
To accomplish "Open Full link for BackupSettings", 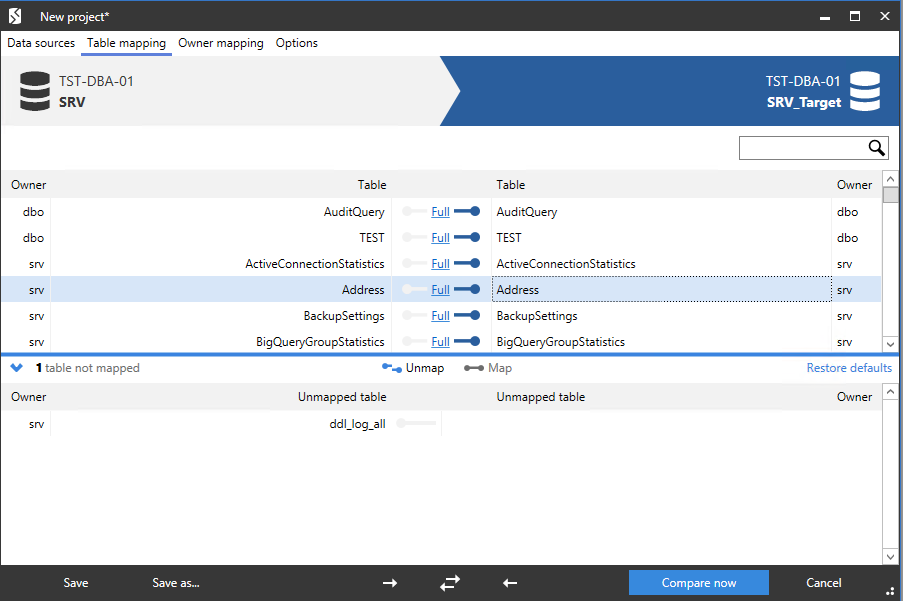I will pyautogui.click(x=441, y=315).
